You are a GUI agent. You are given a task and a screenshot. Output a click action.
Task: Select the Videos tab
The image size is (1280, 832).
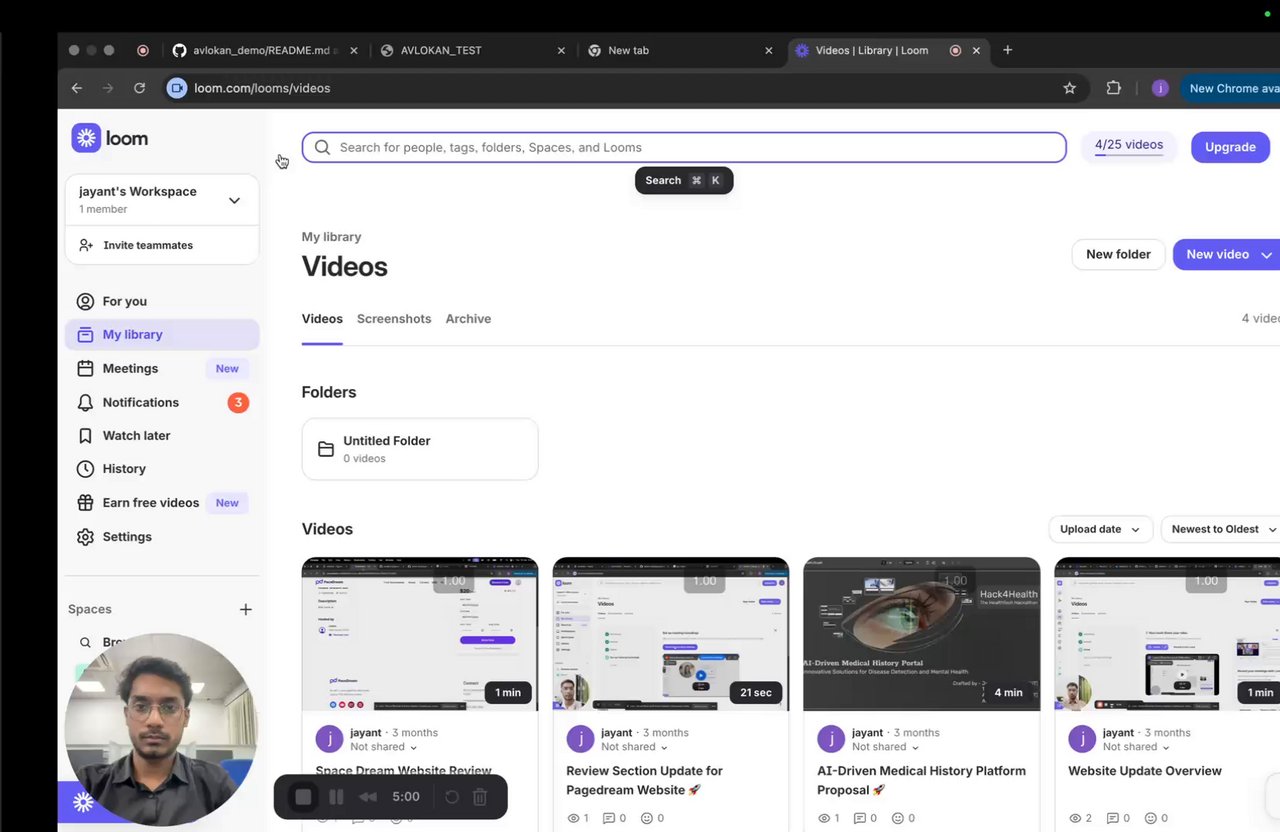point(322,319)
